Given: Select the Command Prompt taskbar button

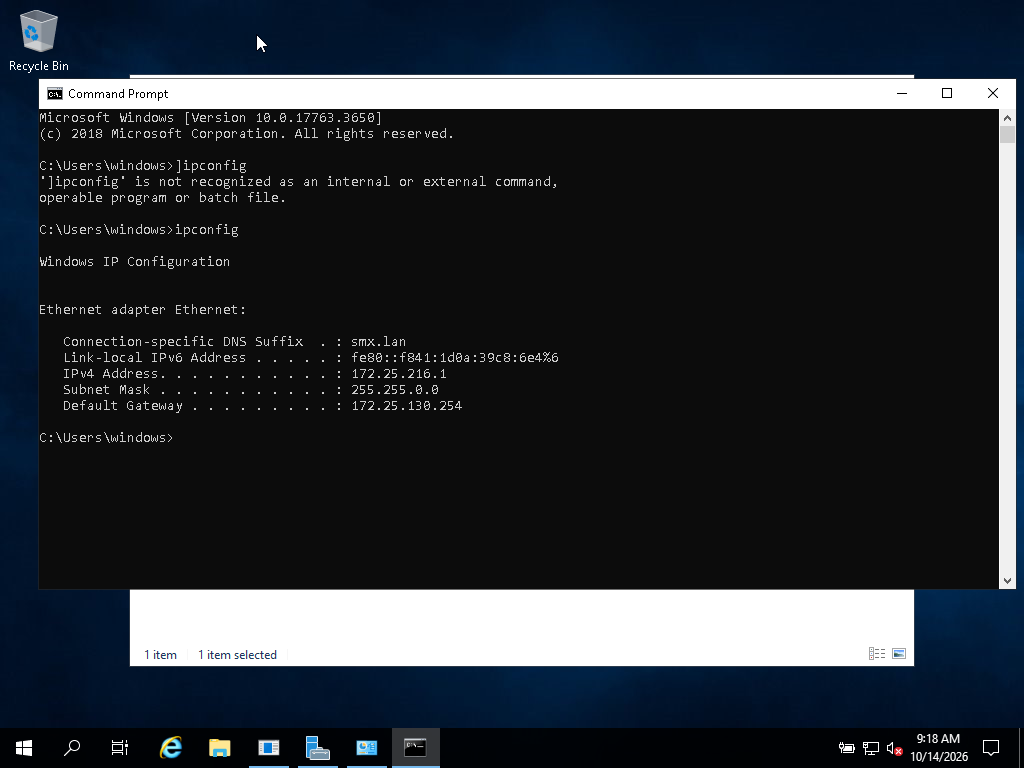Looking at the screenshot, I should click(415, 748).
